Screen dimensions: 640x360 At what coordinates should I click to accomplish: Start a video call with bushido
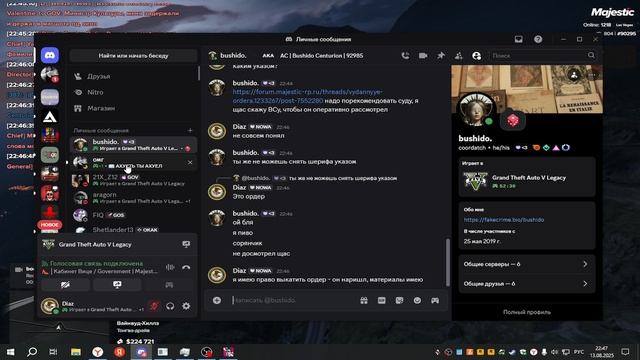[x=423, y=56]
